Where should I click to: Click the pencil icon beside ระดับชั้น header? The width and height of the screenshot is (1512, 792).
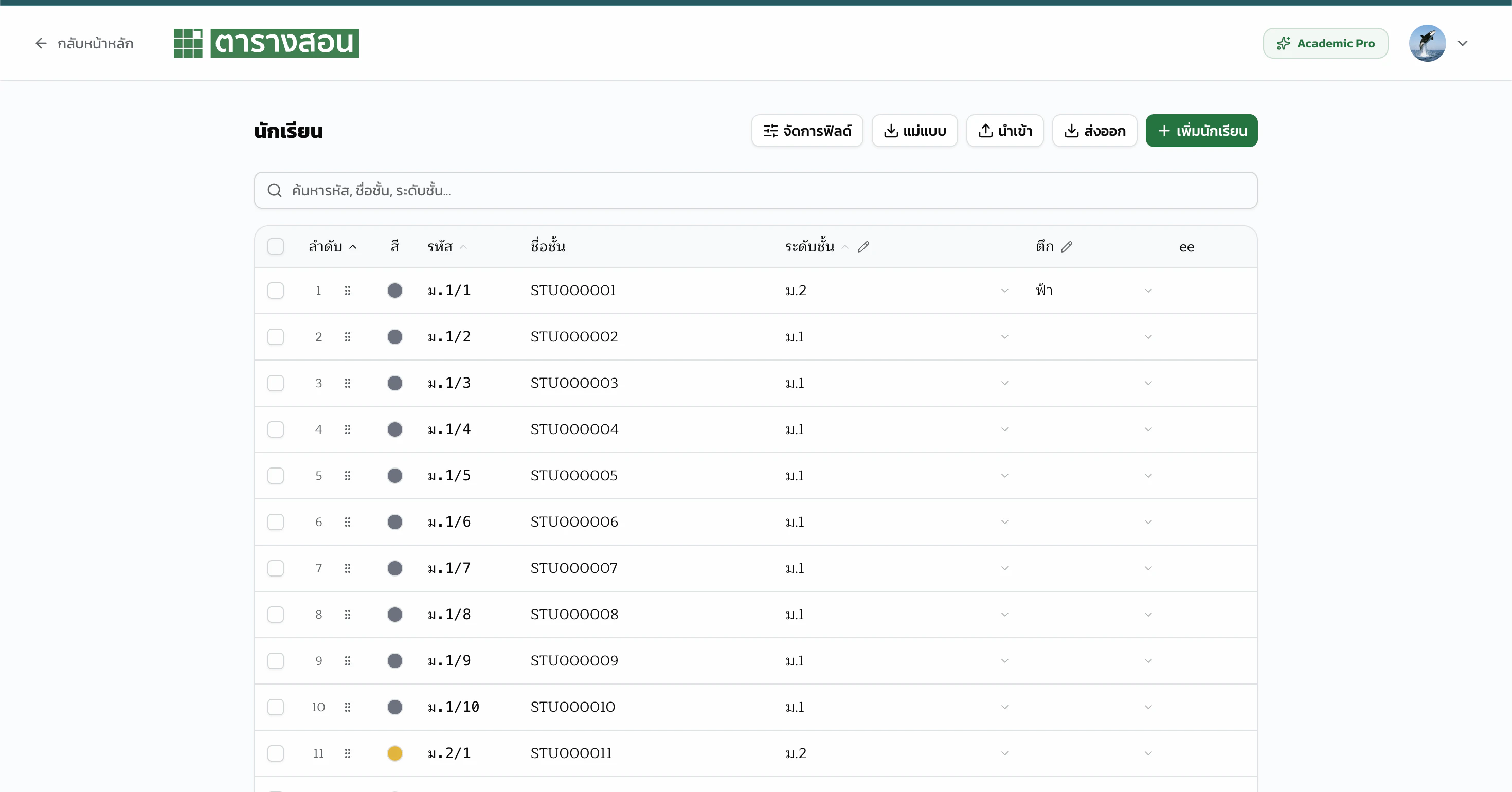(863, 247)
